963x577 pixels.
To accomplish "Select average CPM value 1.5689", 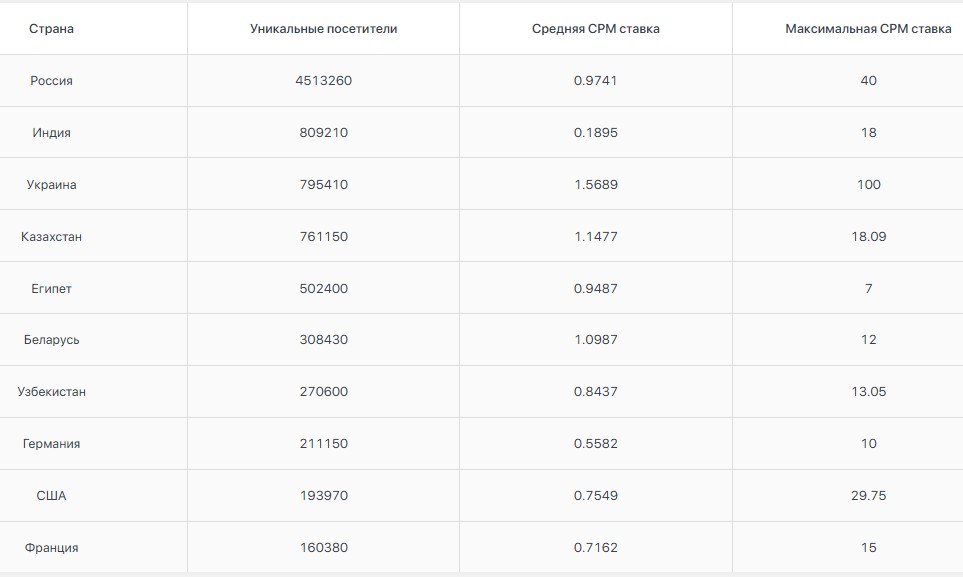I will tap(595, 185).
